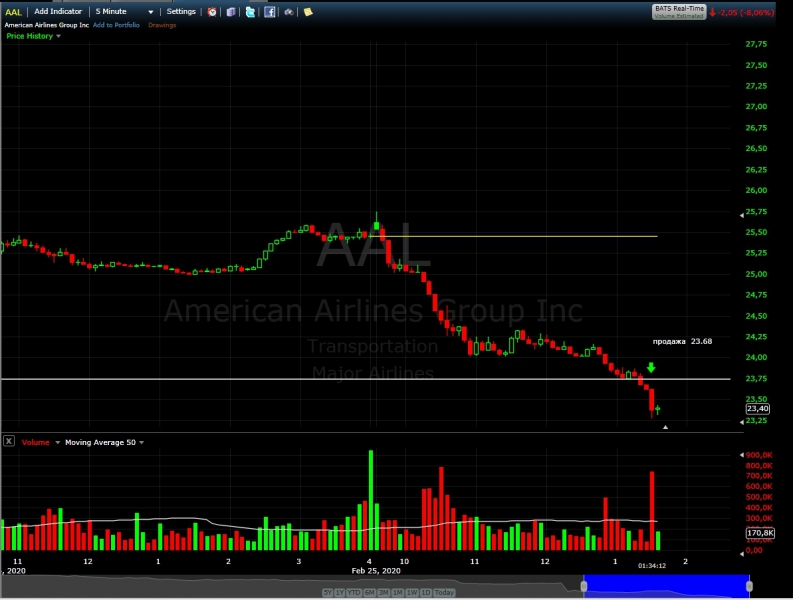Viewport: 793px width, 600px height.
Task: Click the blue selected range region
Action: point(667,586)
